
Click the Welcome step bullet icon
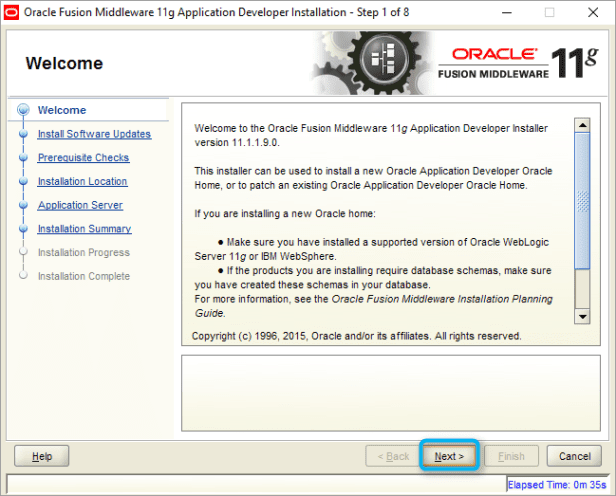24,110
